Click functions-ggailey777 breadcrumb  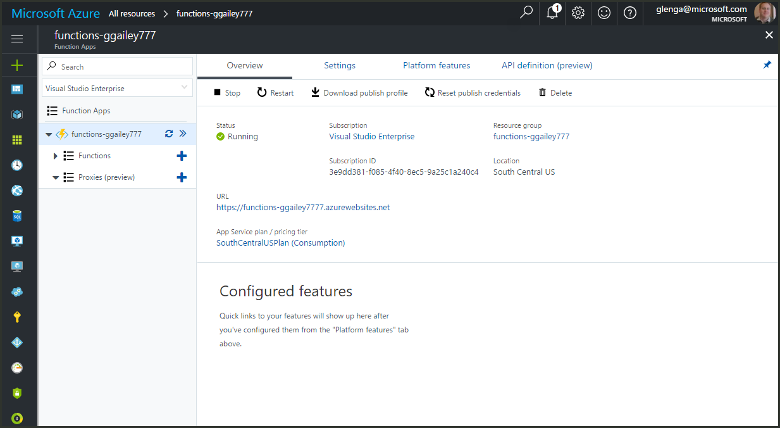point(214,13)
